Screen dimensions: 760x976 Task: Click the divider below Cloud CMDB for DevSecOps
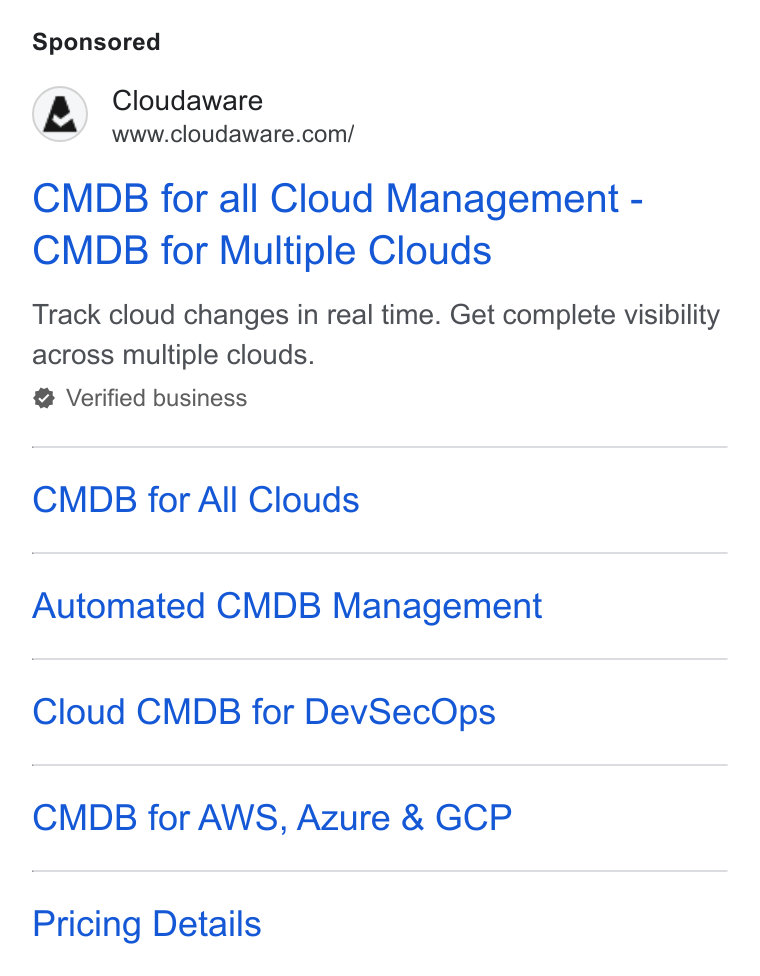[380, 765]
